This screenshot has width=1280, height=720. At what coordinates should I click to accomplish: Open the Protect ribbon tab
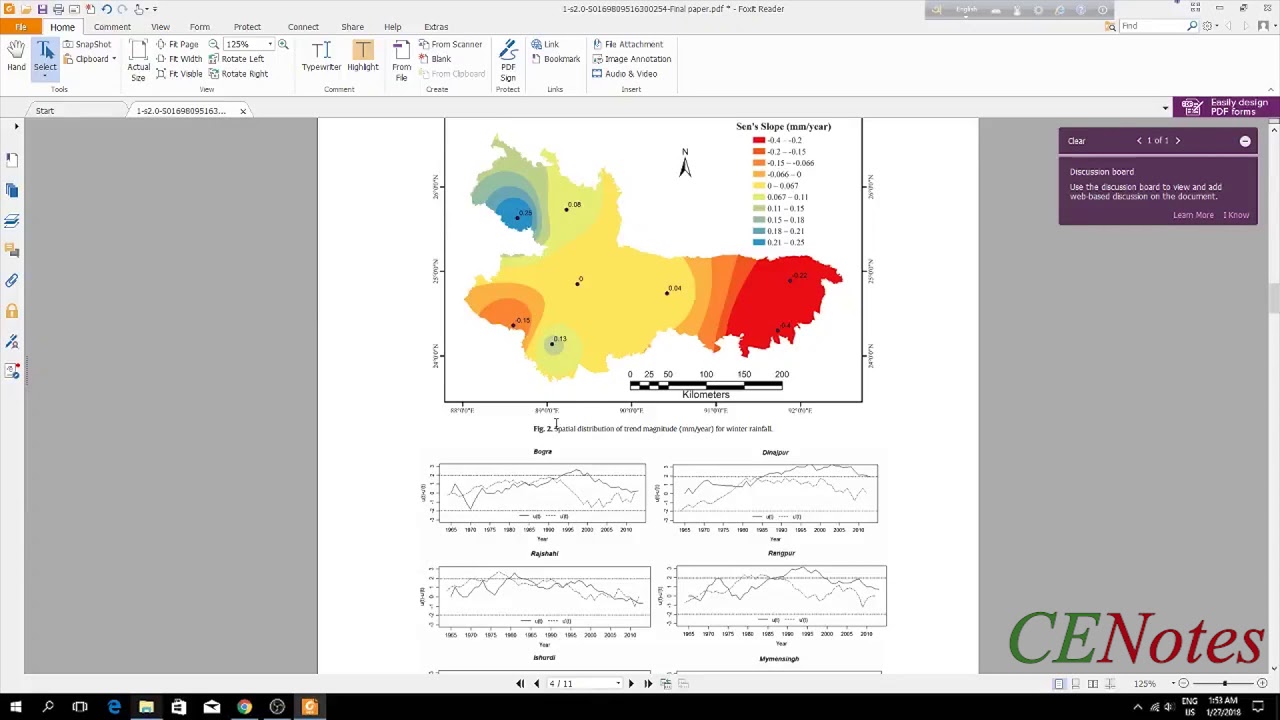click(x=247, y=27)
